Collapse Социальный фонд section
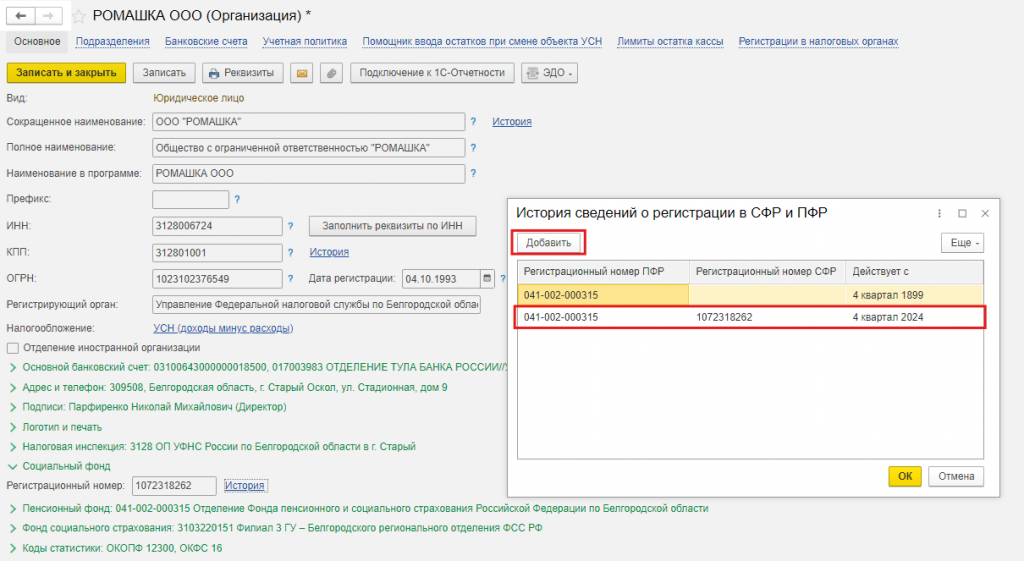 tap(12, 467)
